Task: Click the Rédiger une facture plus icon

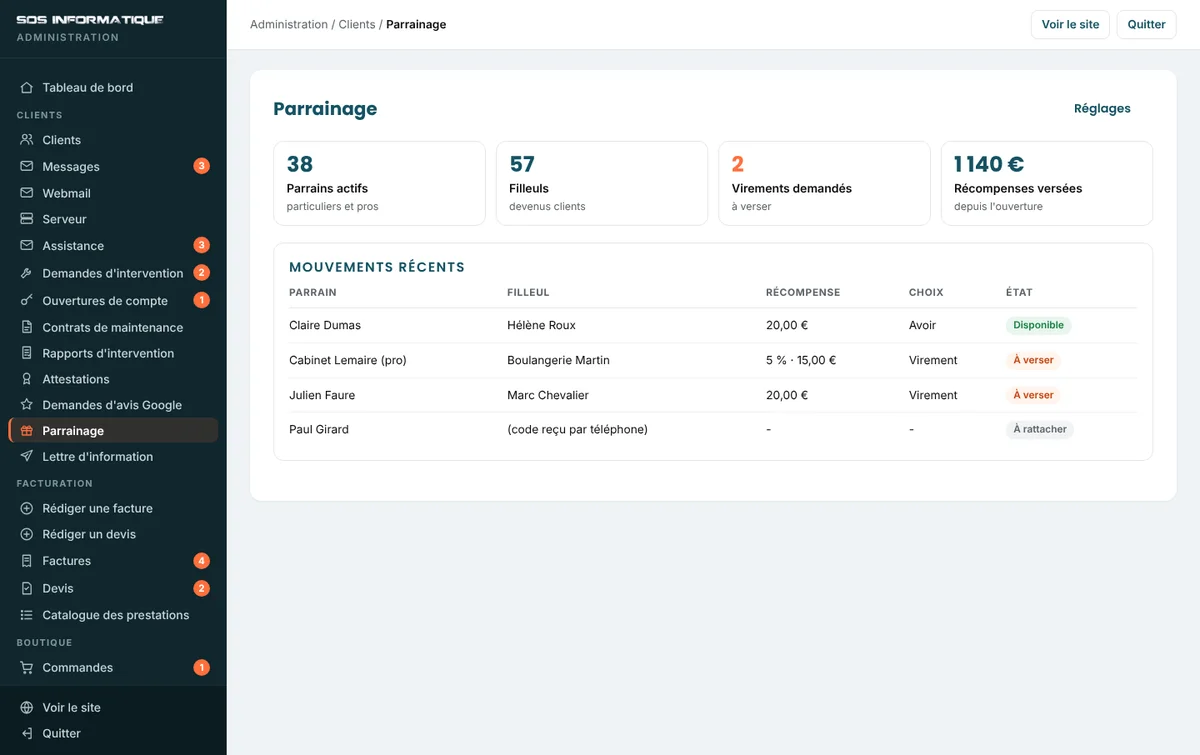Action: tap(27, 508)
